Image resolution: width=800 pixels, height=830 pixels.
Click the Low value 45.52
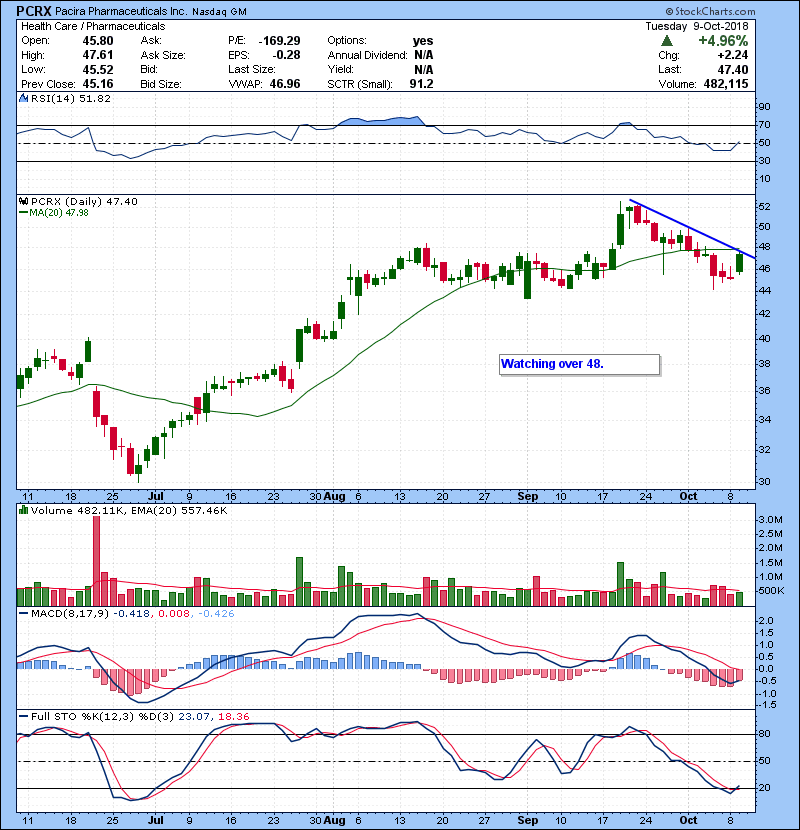point(98,69)
